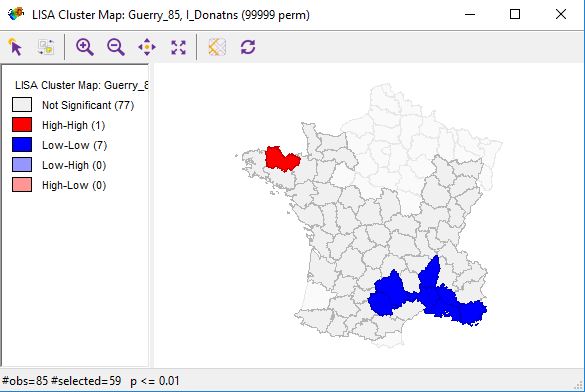Click the High-Low pink legend swatch
The height and width of the screenshot is (392, 585).
(22, 185)
